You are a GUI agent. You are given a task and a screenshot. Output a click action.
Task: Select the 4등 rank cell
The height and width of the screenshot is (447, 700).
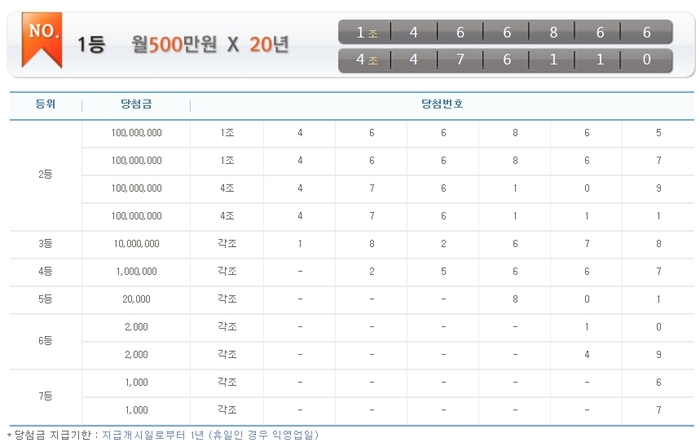click(x=45, y=271)
